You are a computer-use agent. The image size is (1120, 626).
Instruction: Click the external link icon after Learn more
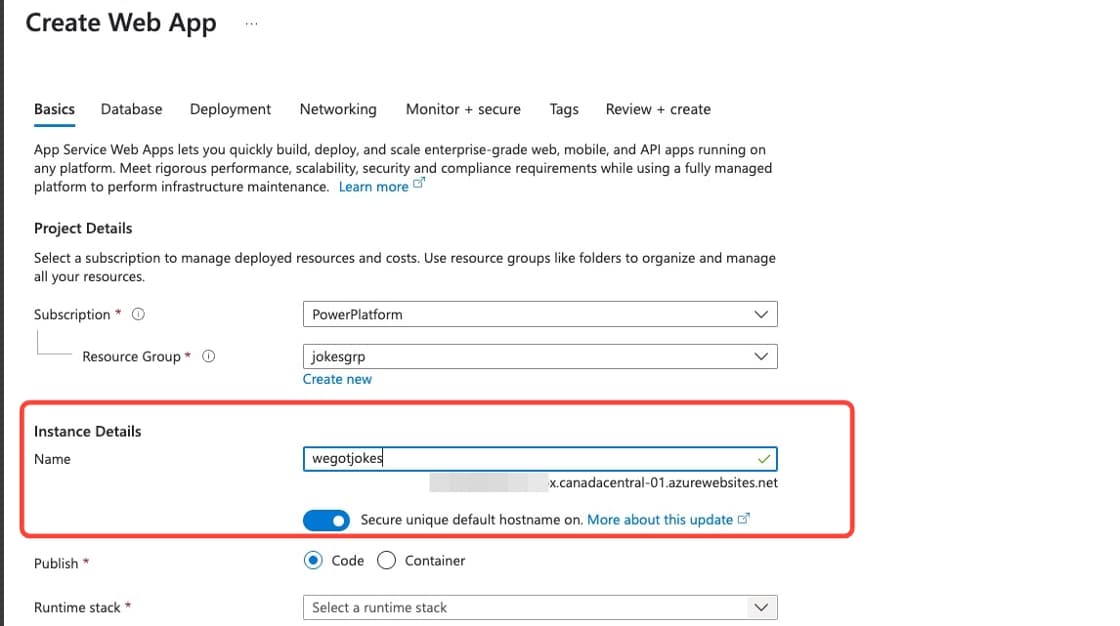click(419, 184)
